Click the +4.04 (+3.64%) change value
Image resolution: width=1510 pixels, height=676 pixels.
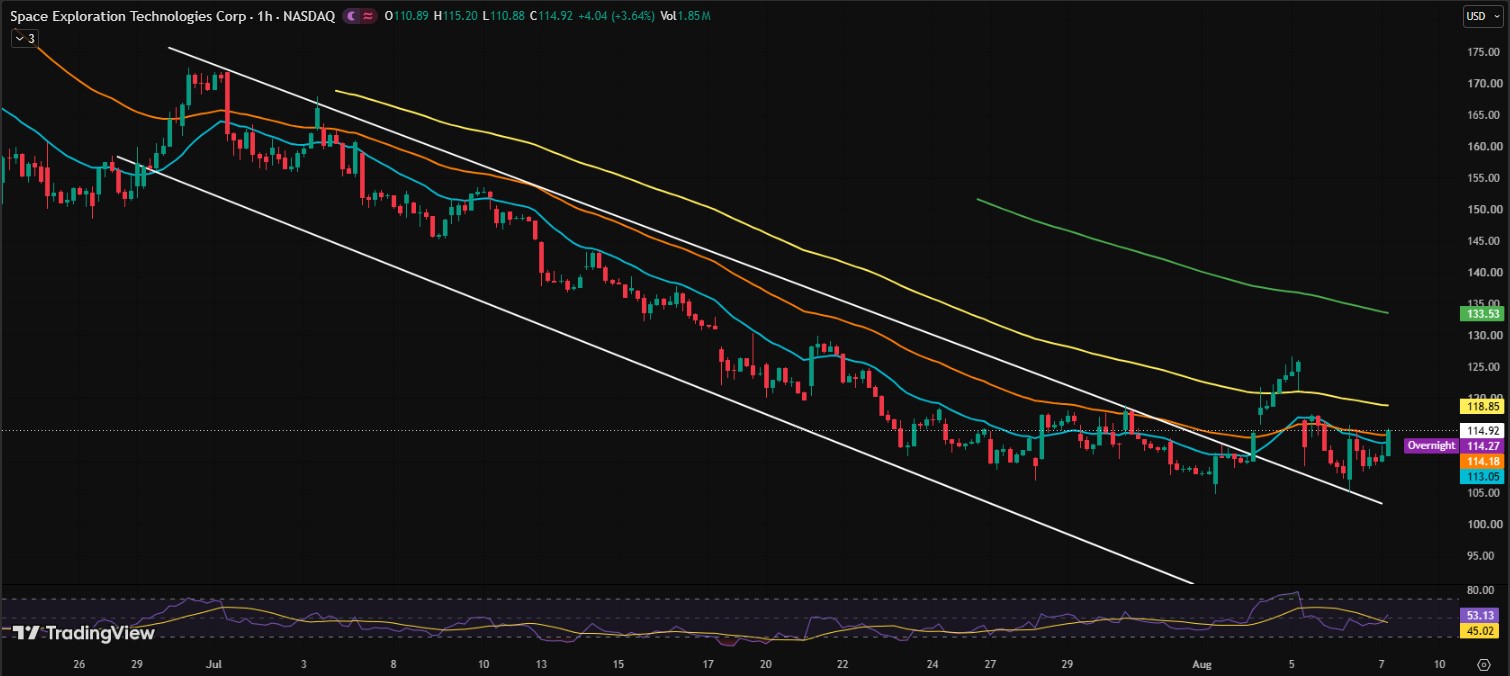coord(618,16)
